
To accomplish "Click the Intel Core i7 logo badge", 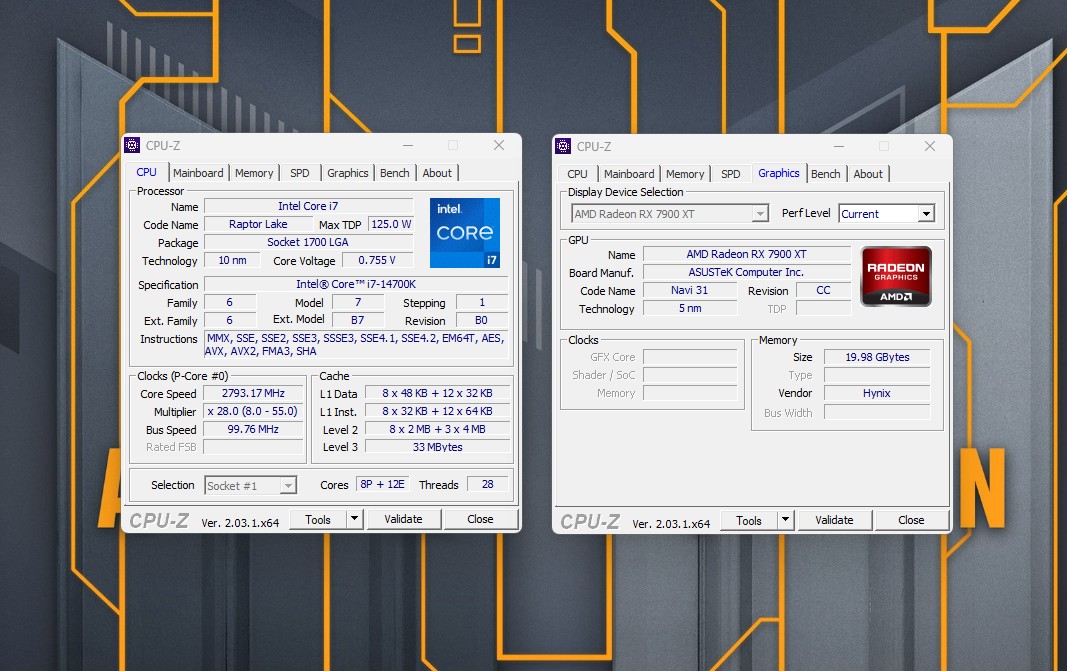I will pos(465,233).
